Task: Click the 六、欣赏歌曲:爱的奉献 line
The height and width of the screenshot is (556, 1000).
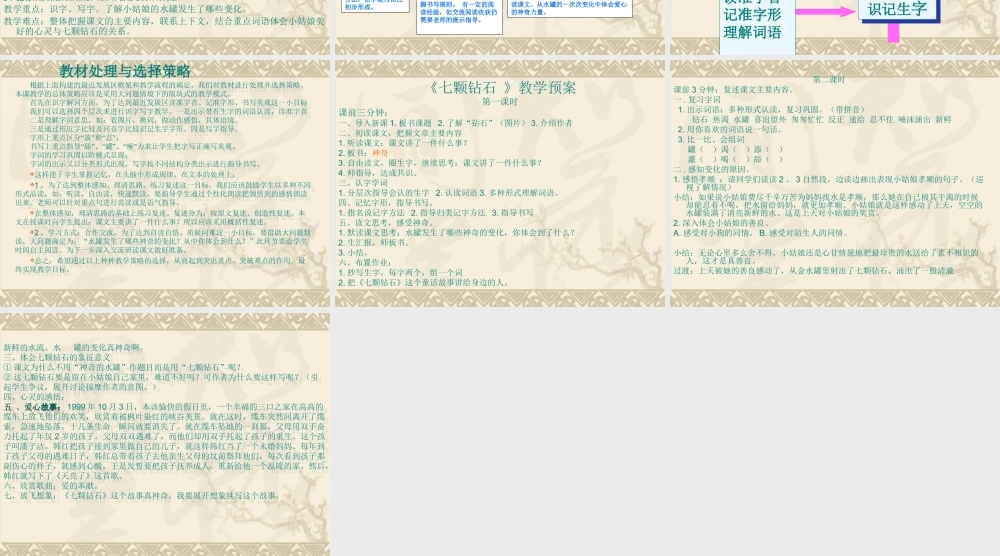Action: (50, 486)
